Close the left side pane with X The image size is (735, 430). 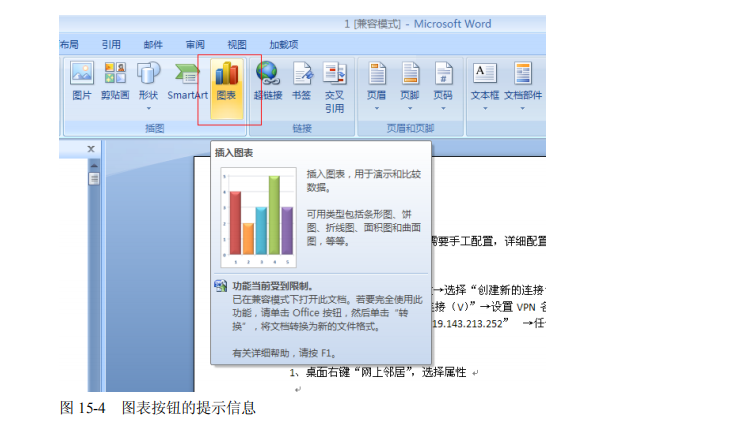coord(91,149)
